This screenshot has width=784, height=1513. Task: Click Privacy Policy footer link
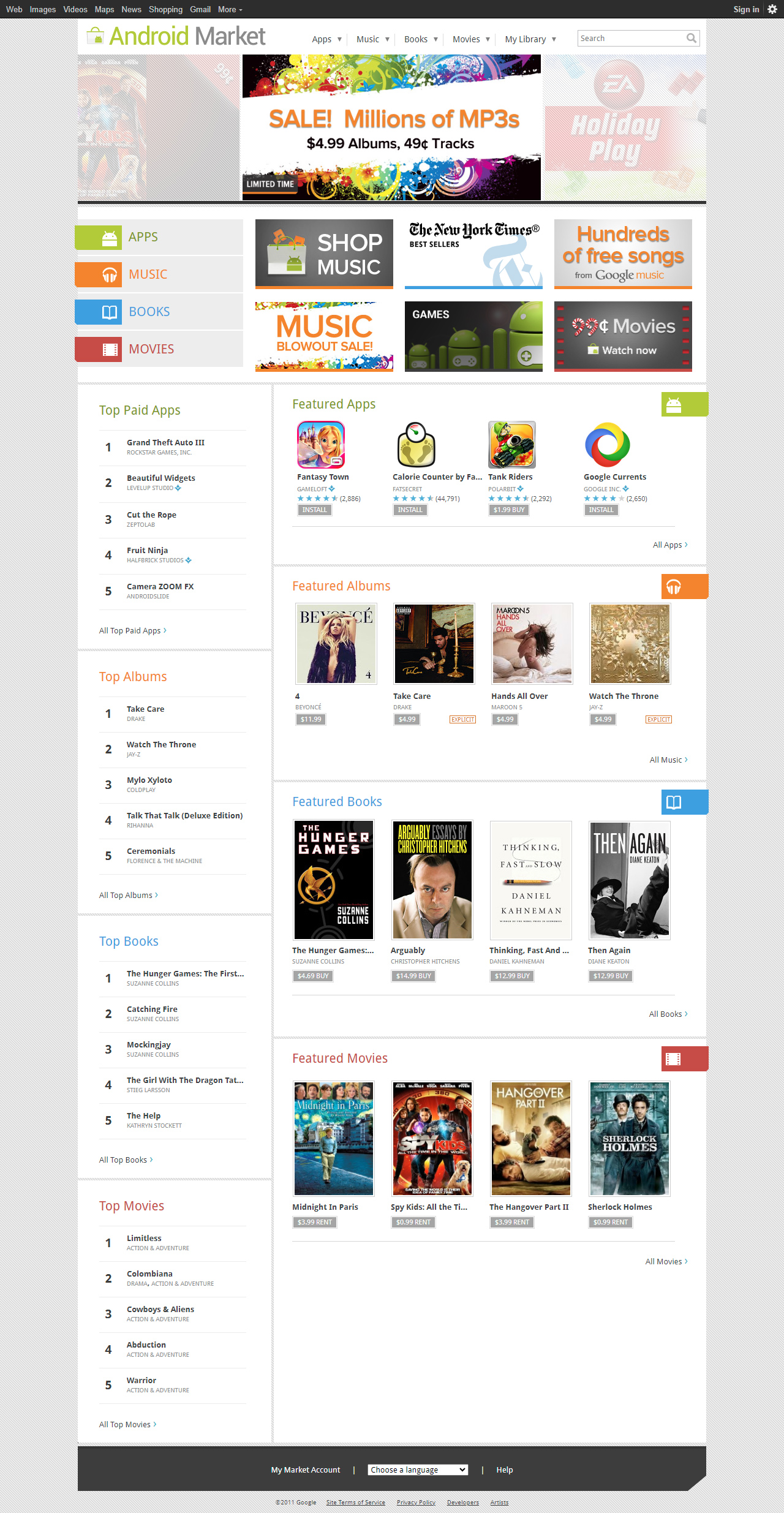click(x=416, y=1502)
